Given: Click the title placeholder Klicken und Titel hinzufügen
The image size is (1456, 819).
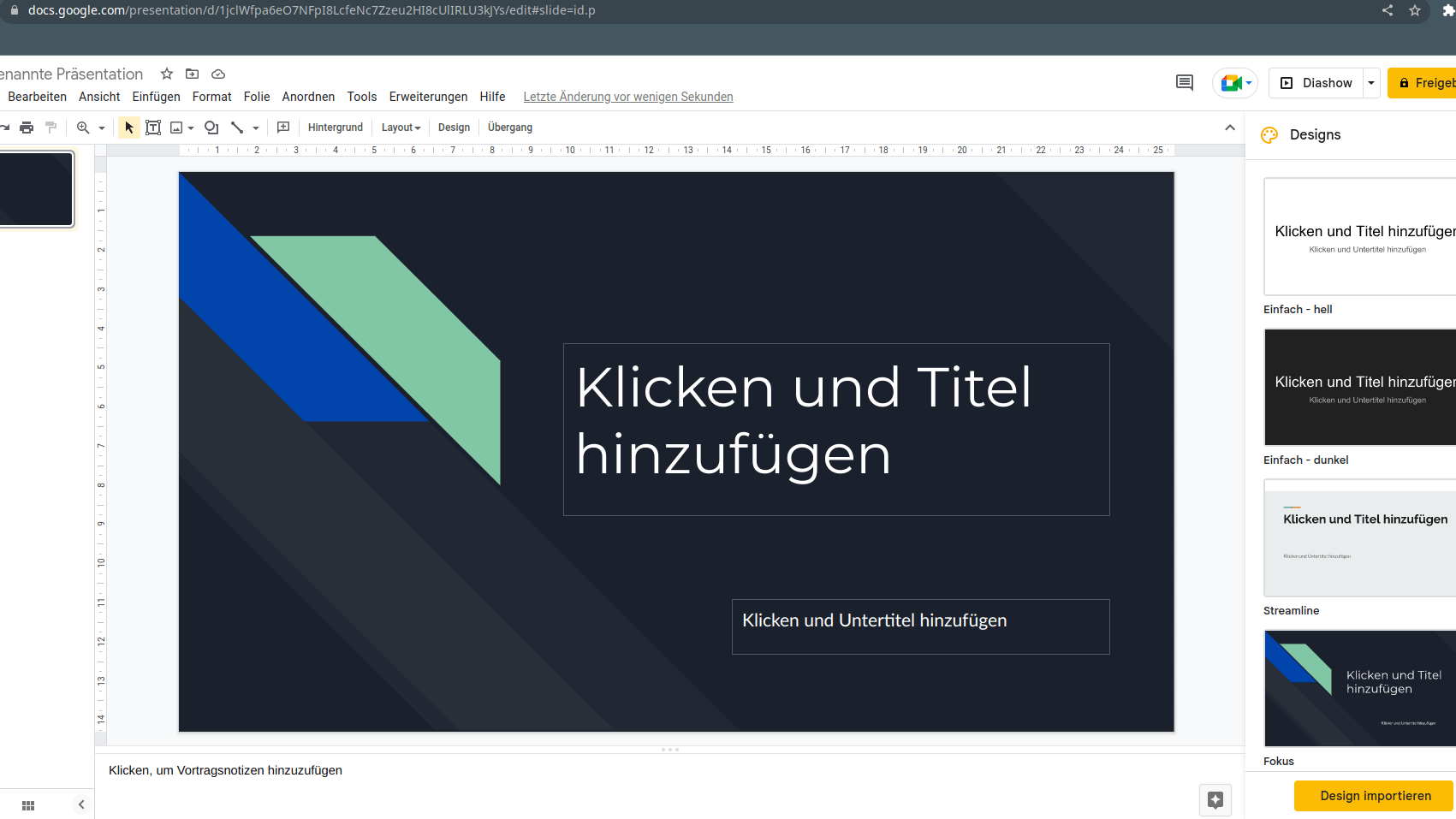Looking at the screenshot, I should coord(836,430).
